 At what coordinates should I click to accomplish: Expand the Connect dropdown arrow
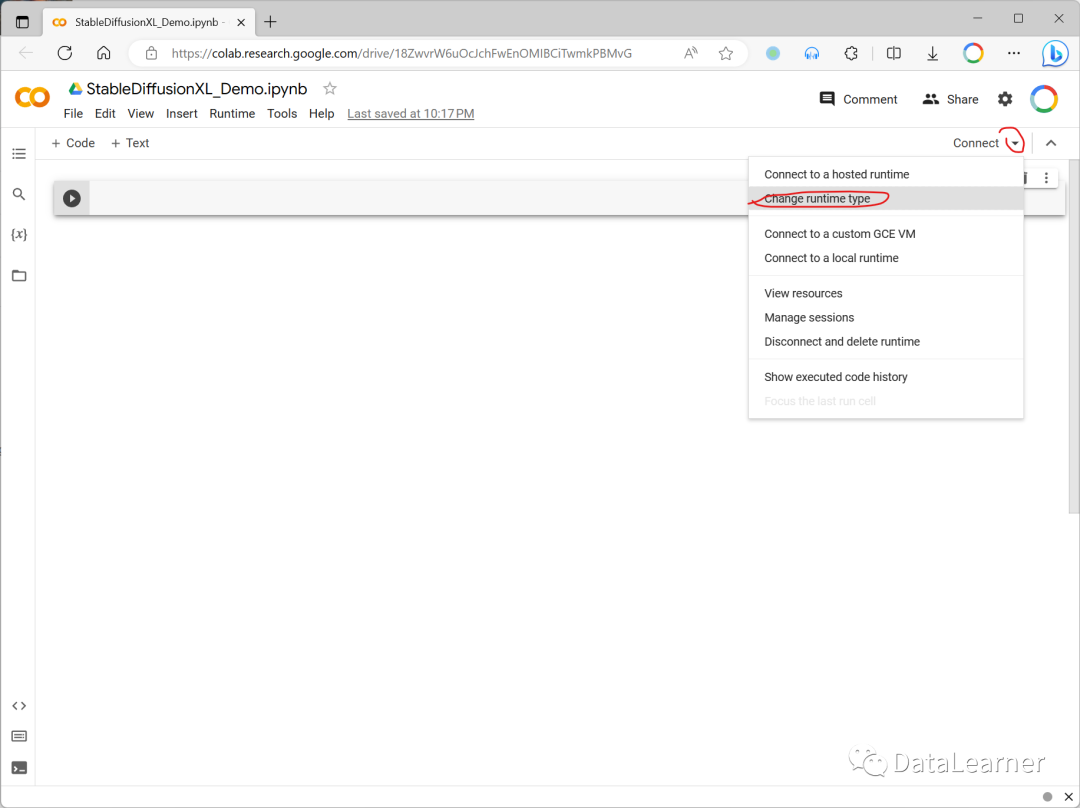pyautogui.click(x=1015, y=143)
